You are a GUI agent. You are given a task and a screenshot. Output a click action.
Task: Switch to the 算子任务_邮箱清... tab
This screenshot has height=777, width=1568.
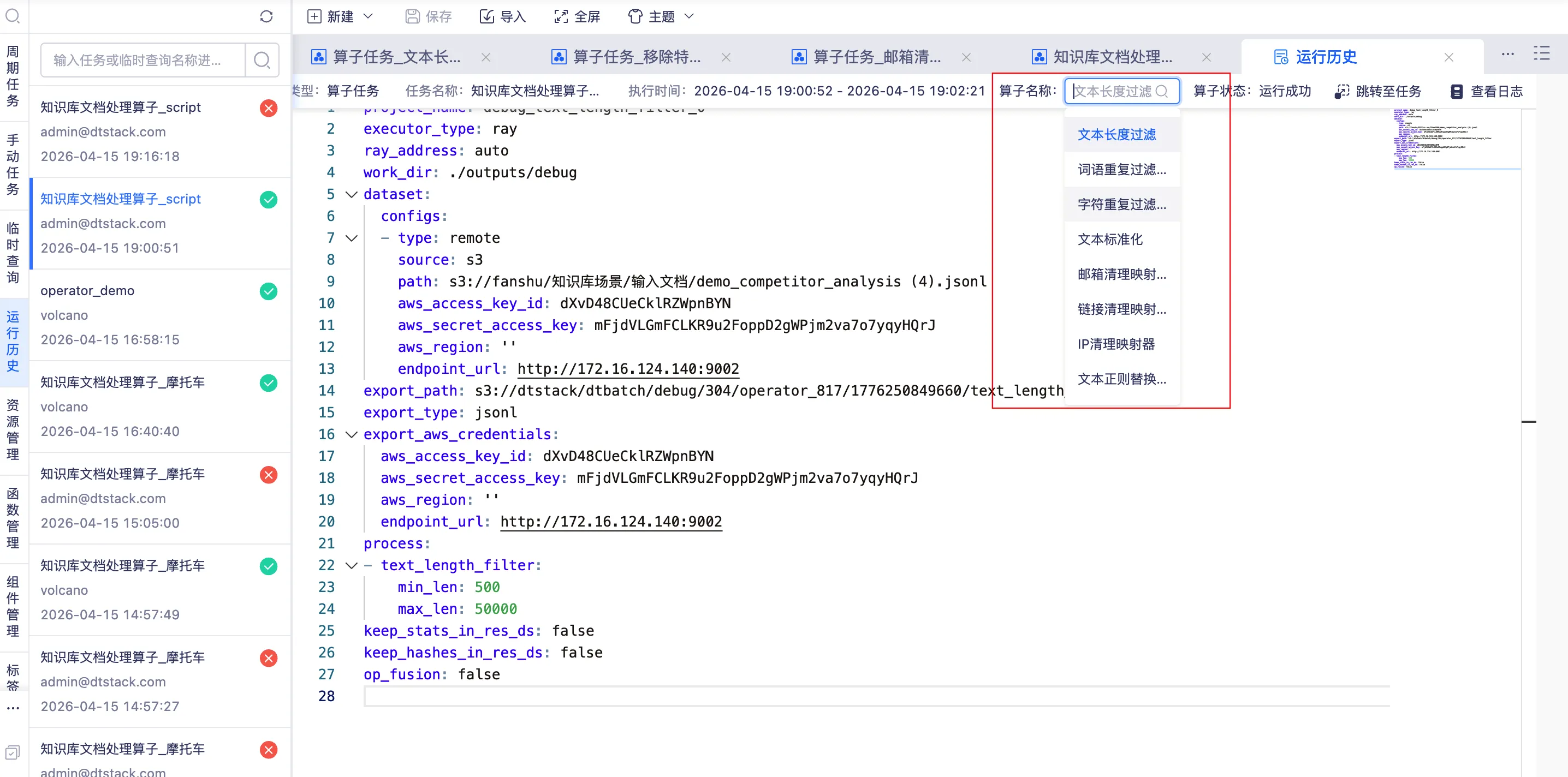pyautogui.click(x=866, y=57)
